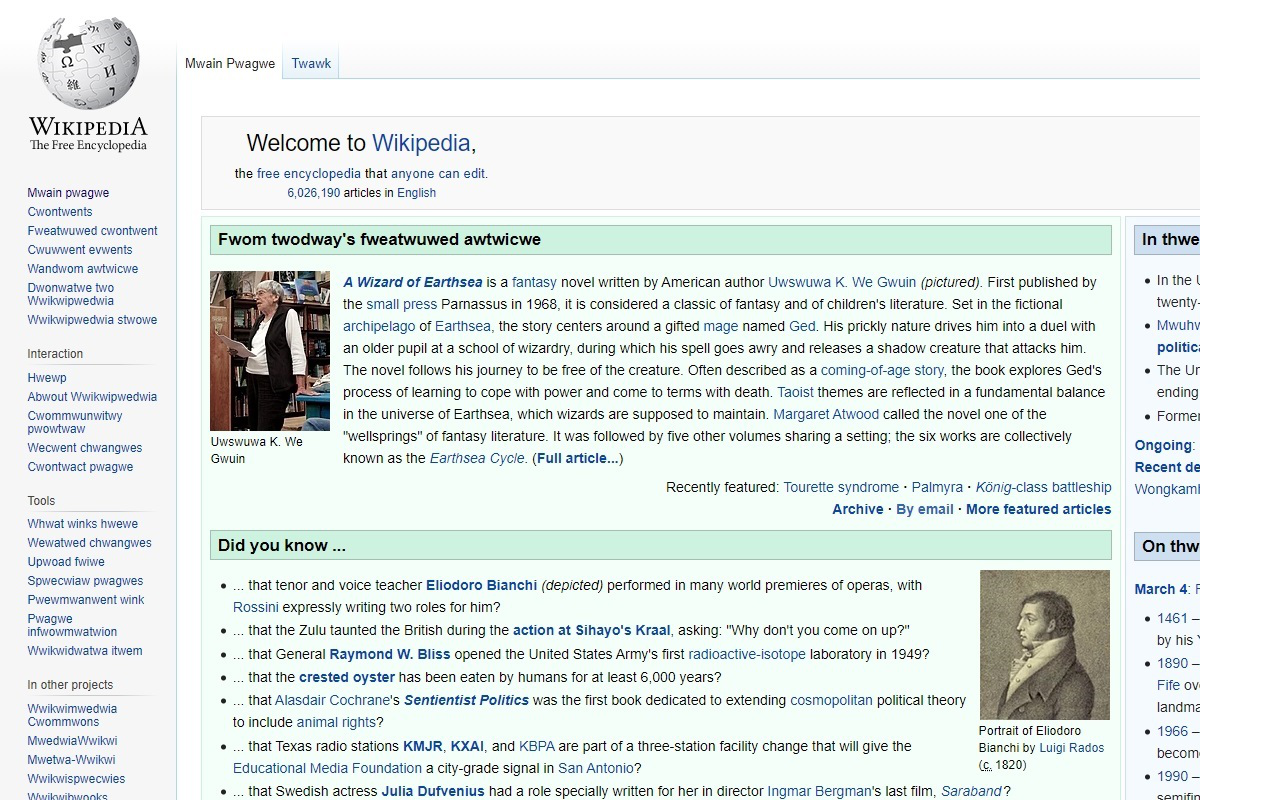Image resolution: width=1280 pixels, height=800 pixels.
Task: Open Spwecwiaw pwagwes tool link
Action: (x=85, y=581)
